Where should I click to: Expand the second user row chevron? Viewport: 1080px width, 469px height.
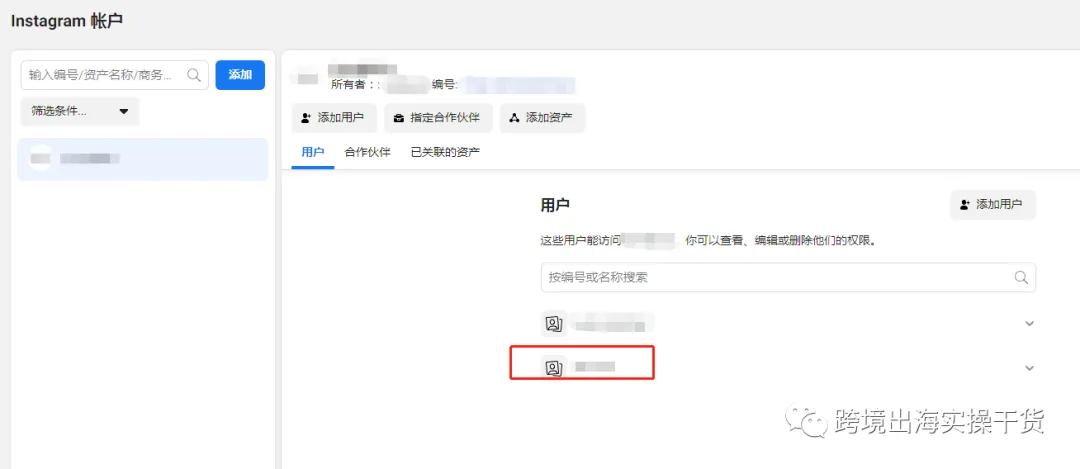click(1030, 368)
